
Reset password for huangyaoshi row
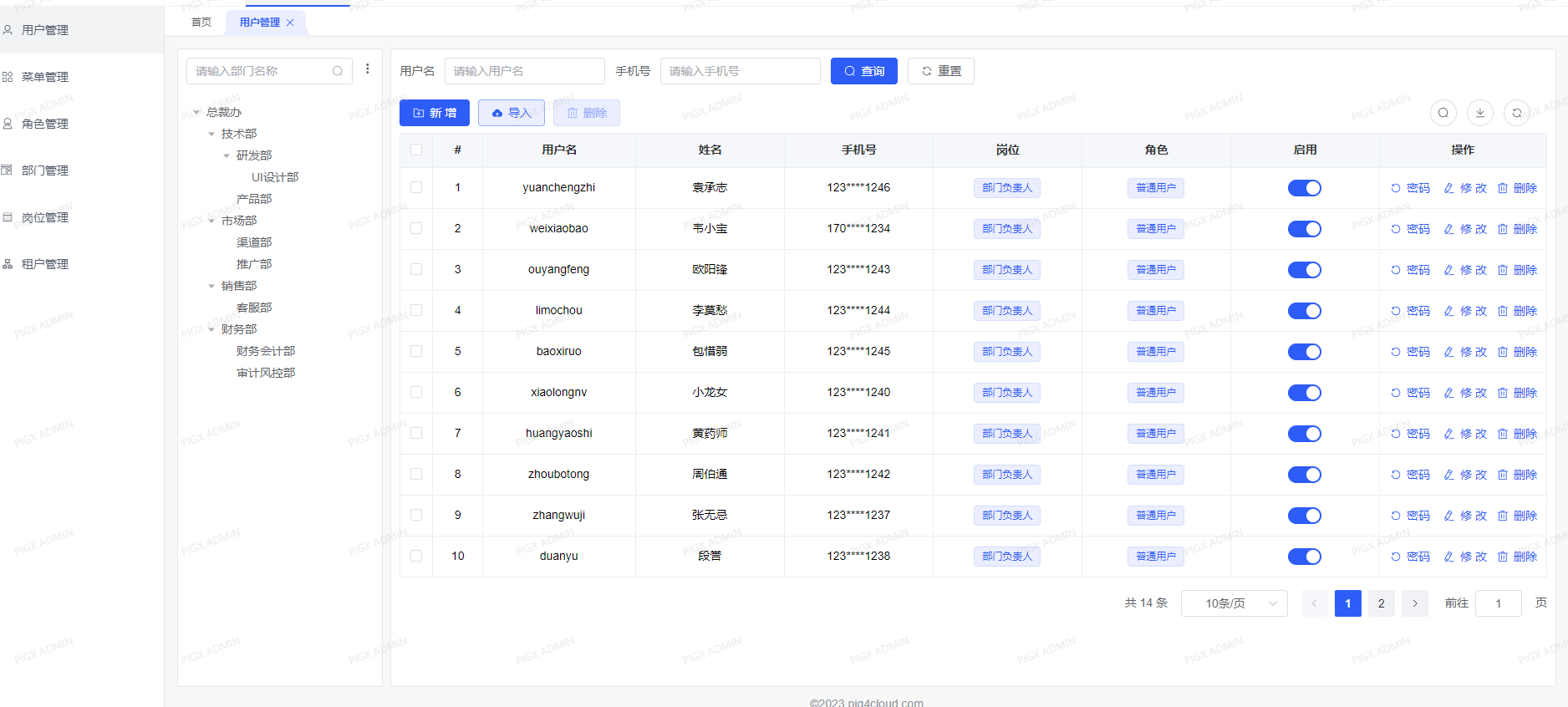pyautogui.click(x=1411, y=434)
